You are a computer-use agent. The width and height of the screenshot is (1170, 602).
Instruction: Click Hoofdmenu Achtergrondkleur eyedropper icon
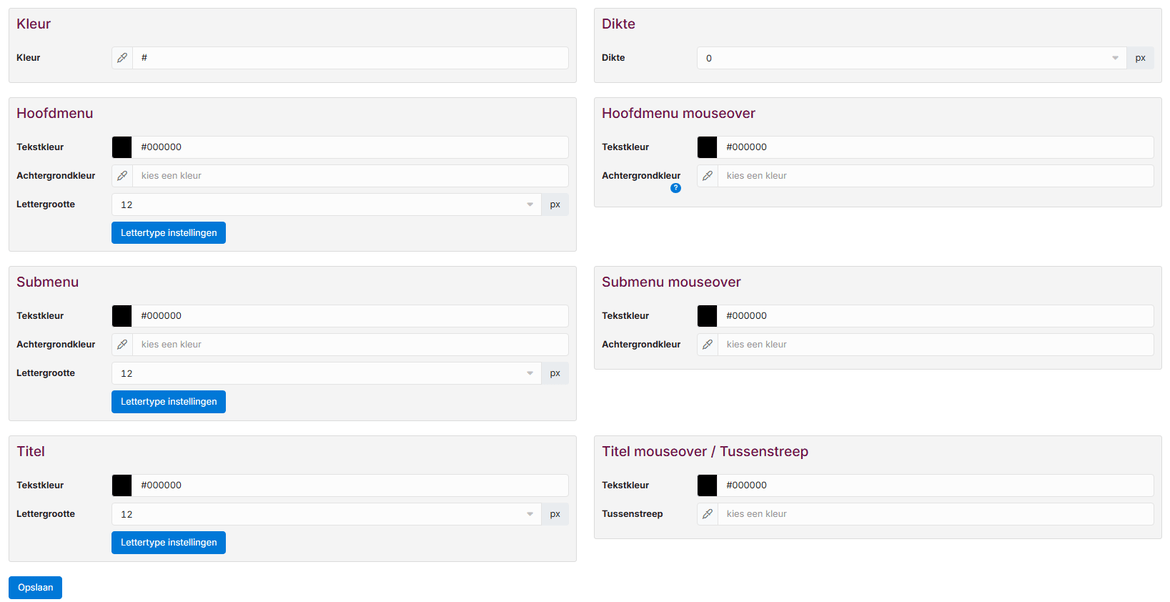click(122, 176)
